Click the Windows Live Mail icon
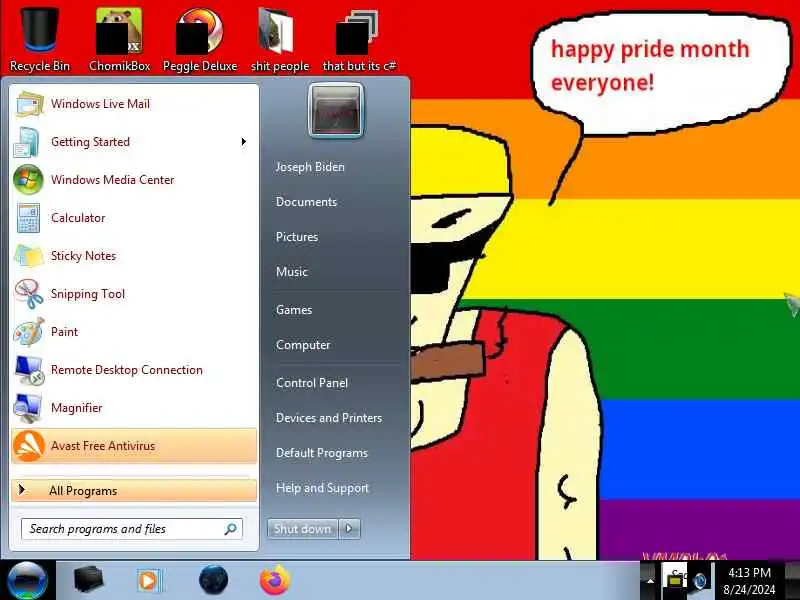This screenshot has height=600, width=800. 29,104
